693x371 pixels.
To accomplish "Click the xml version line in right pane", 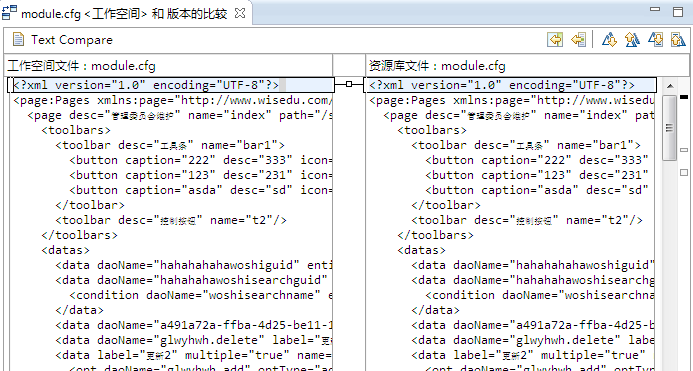I will click(502, 85).
